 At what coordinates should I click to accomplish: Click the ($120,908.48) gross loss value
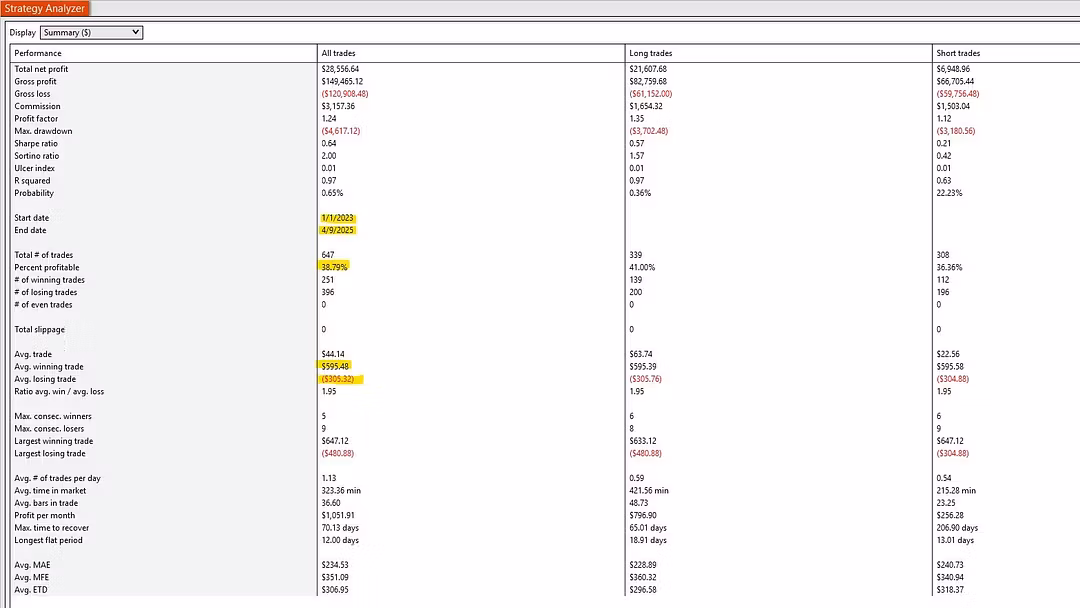[x=345, y=94]
